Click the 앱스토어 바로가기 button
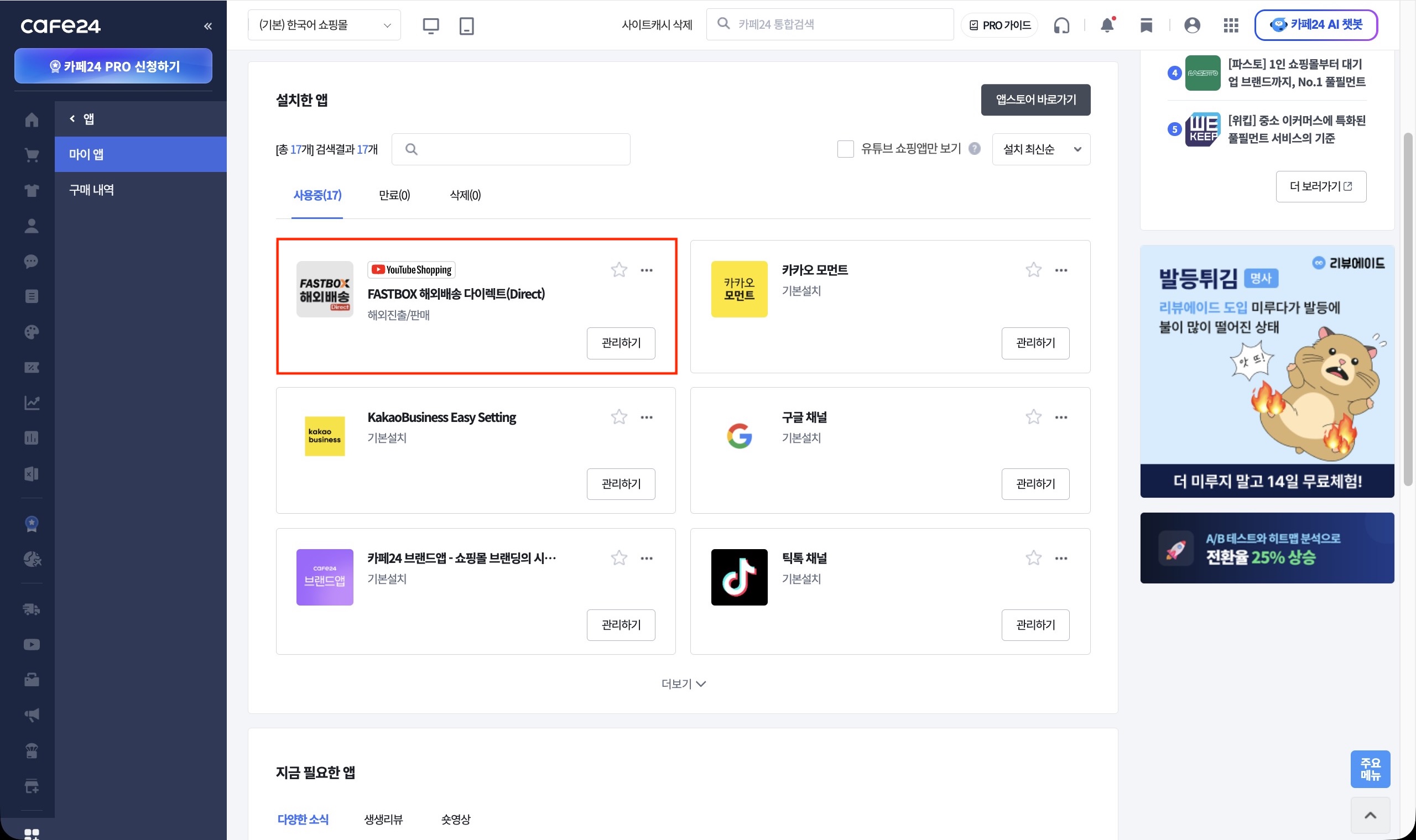The width and height of the screenshot is (1416, 840). (x=1035, y=100)
